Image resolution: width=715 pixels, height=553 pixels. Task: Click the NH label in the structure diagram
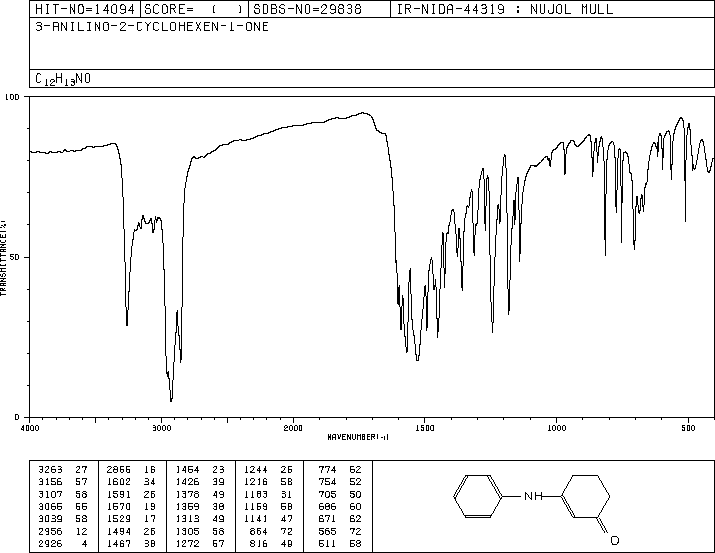pyautogui.click(x=534, y=496)
